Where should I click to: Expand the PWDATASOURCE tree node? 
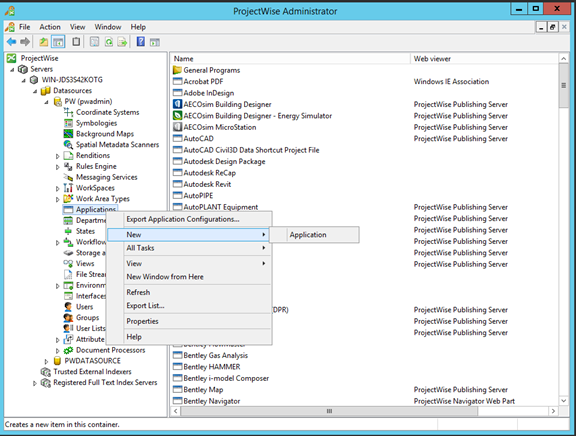[x=46, y=361]
